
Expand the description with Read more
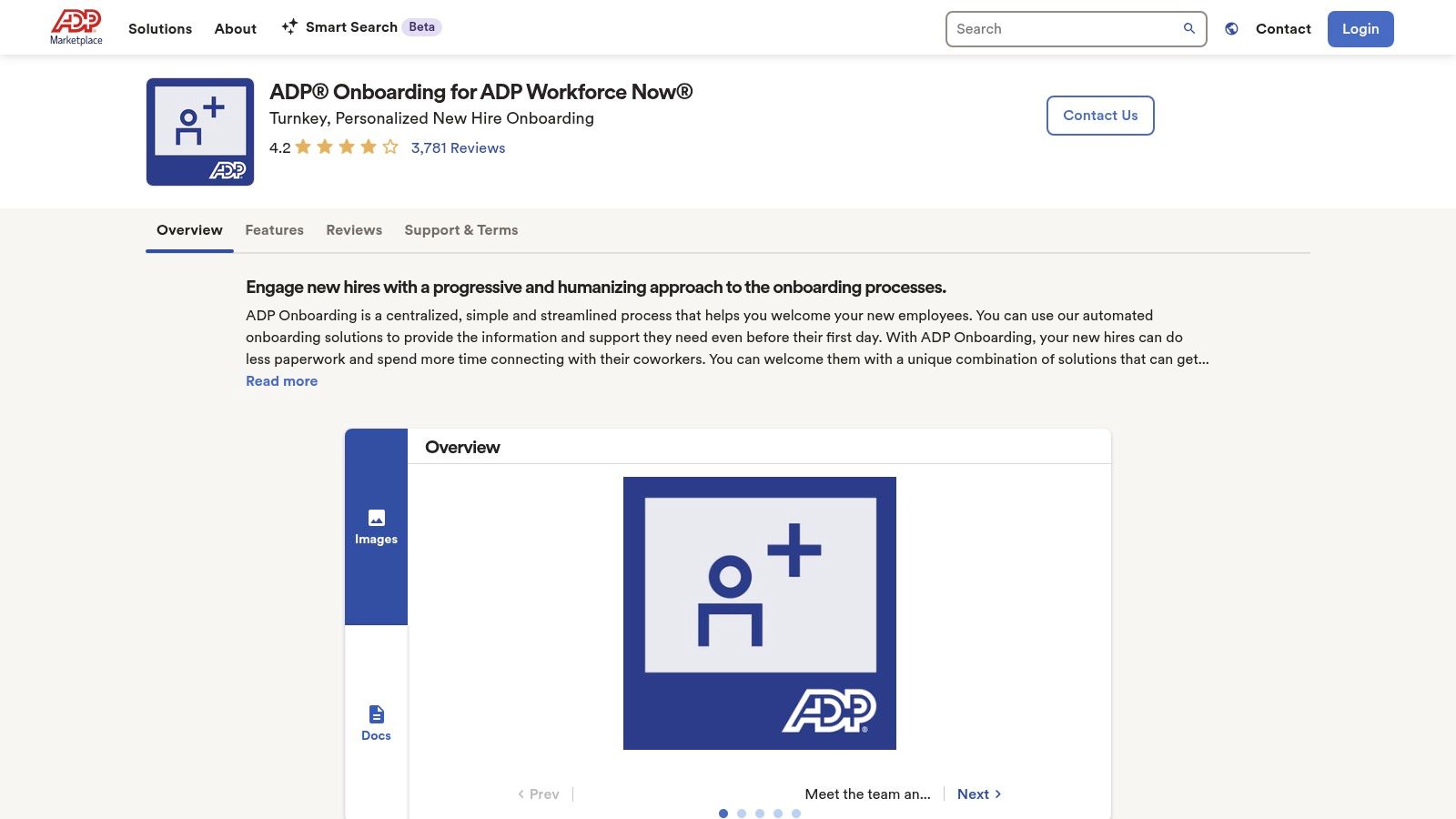(281, 380)
